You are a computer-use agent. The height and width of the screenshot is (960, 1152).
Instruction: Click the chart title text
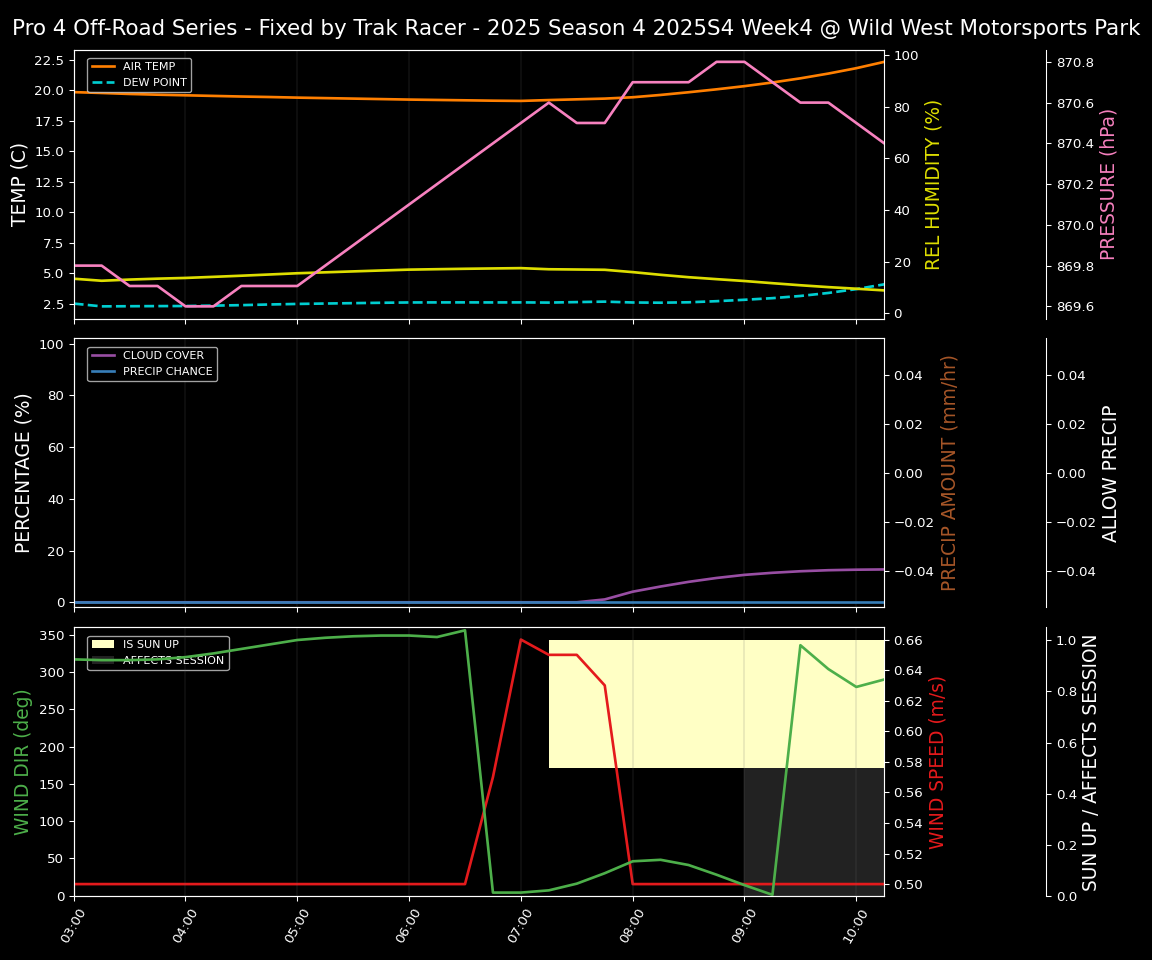(x=576, y=28)
